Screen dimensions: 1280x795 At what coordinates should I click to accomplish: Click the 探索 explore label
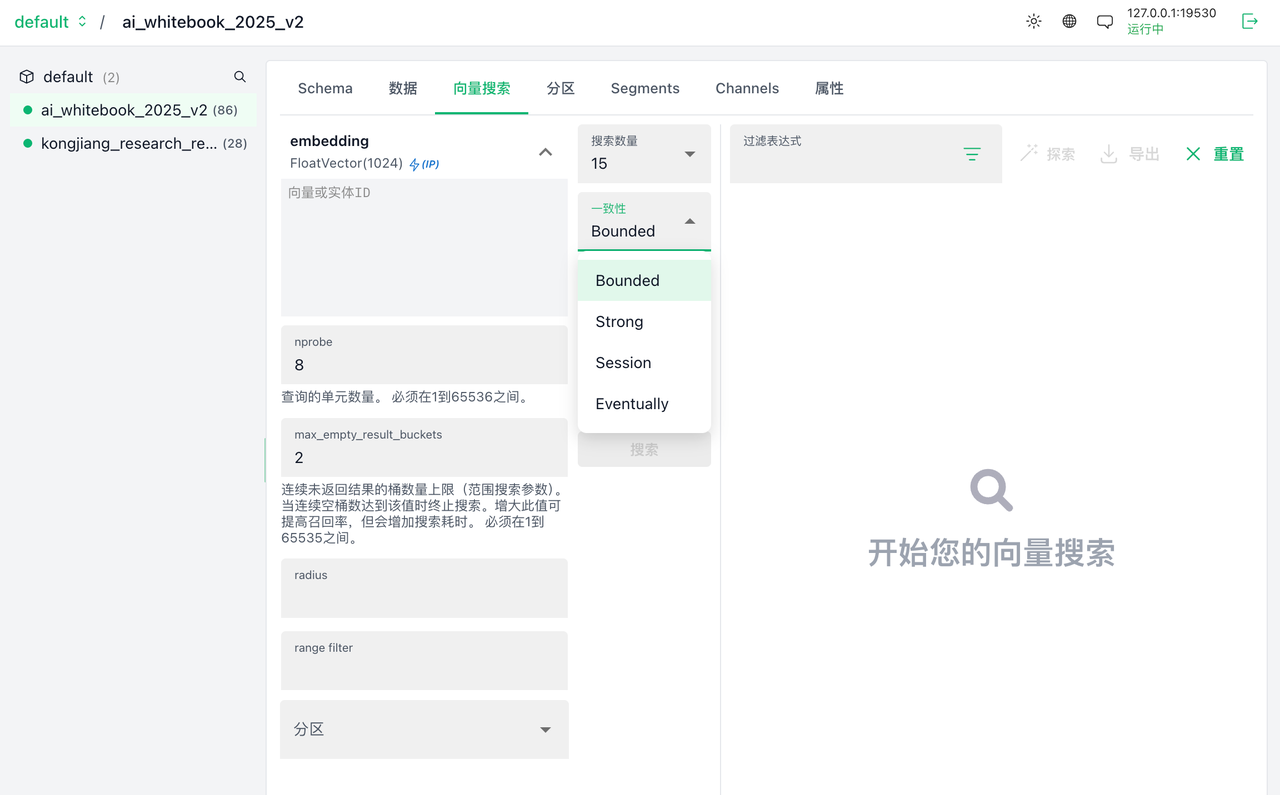point(1061,154)
